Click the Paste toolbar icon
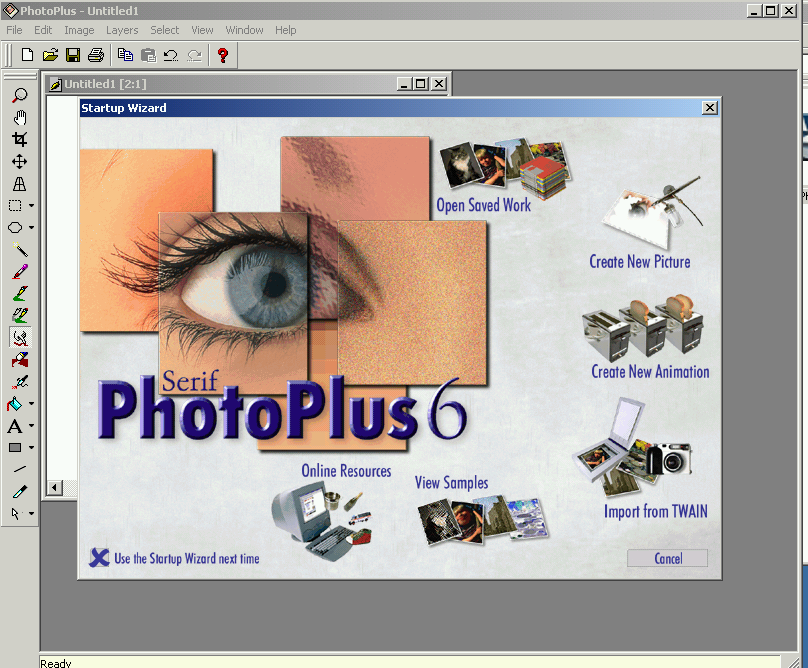 (x=148, y=55)
